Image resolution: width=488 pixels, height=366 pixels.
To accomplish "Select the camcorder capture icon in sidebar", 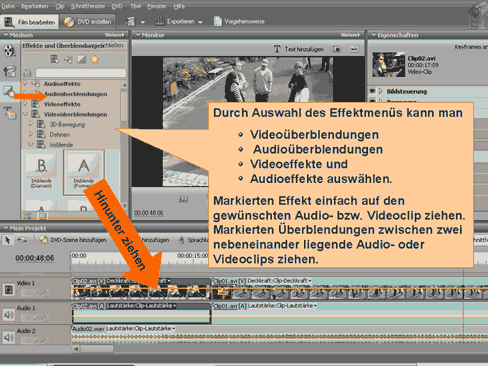I will pyautogui.click(x=10, y=71).
